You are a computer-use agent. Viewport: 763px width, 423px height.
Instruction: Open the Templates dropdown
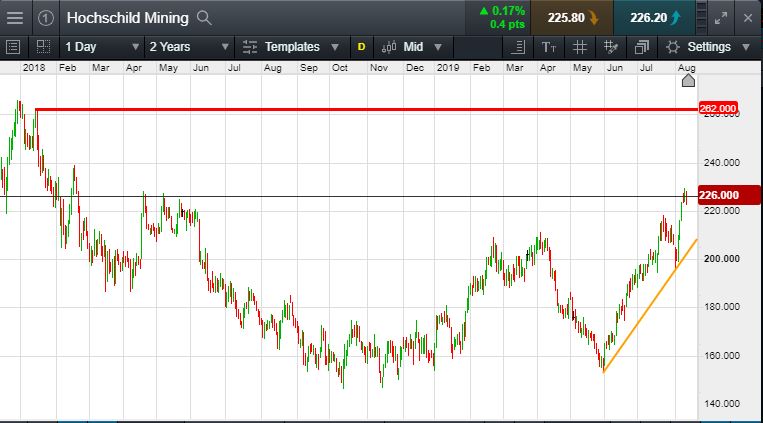coord(301,47)
